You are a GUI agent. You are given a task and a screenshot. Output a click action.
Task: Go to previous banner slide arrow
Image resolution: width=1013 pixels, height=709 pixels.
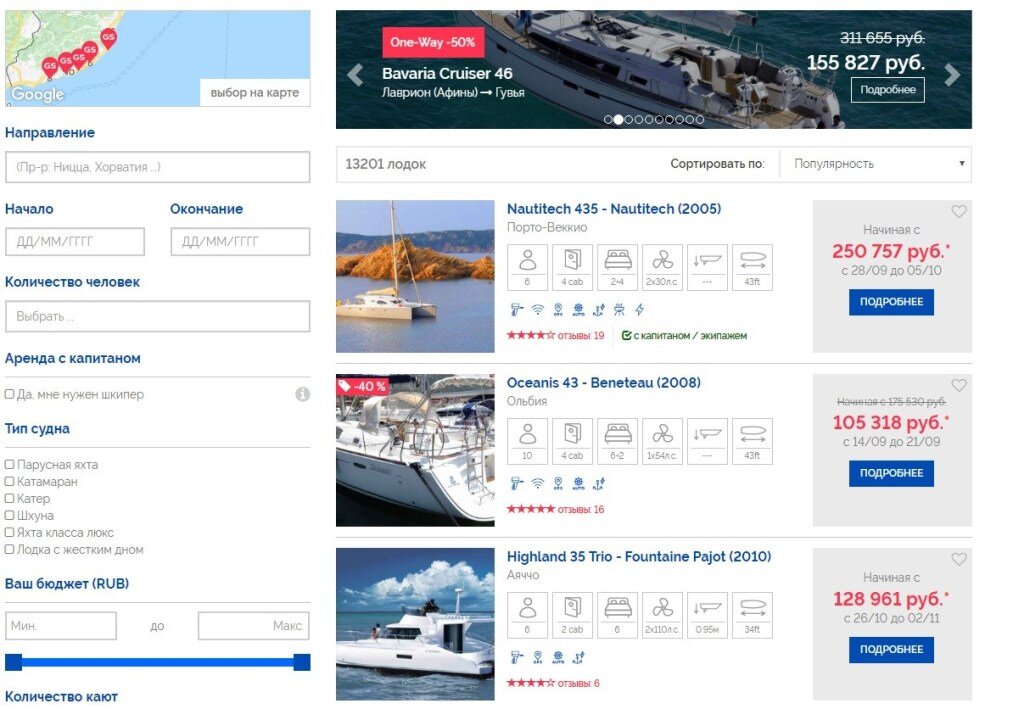[355, 75]
